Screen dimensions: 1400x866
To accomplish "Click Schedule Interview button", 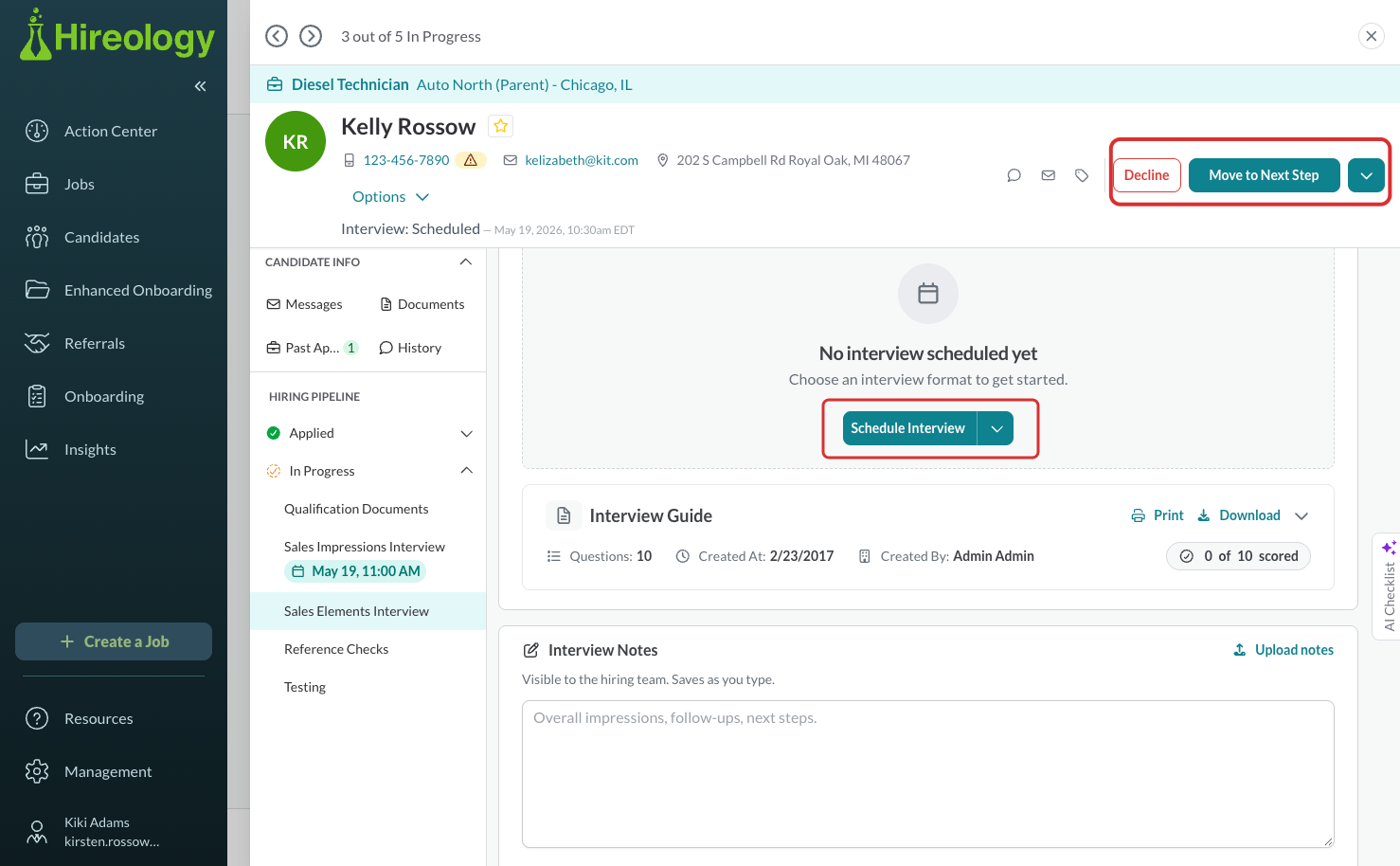I will pyautogui.click(x=909, y=428).
